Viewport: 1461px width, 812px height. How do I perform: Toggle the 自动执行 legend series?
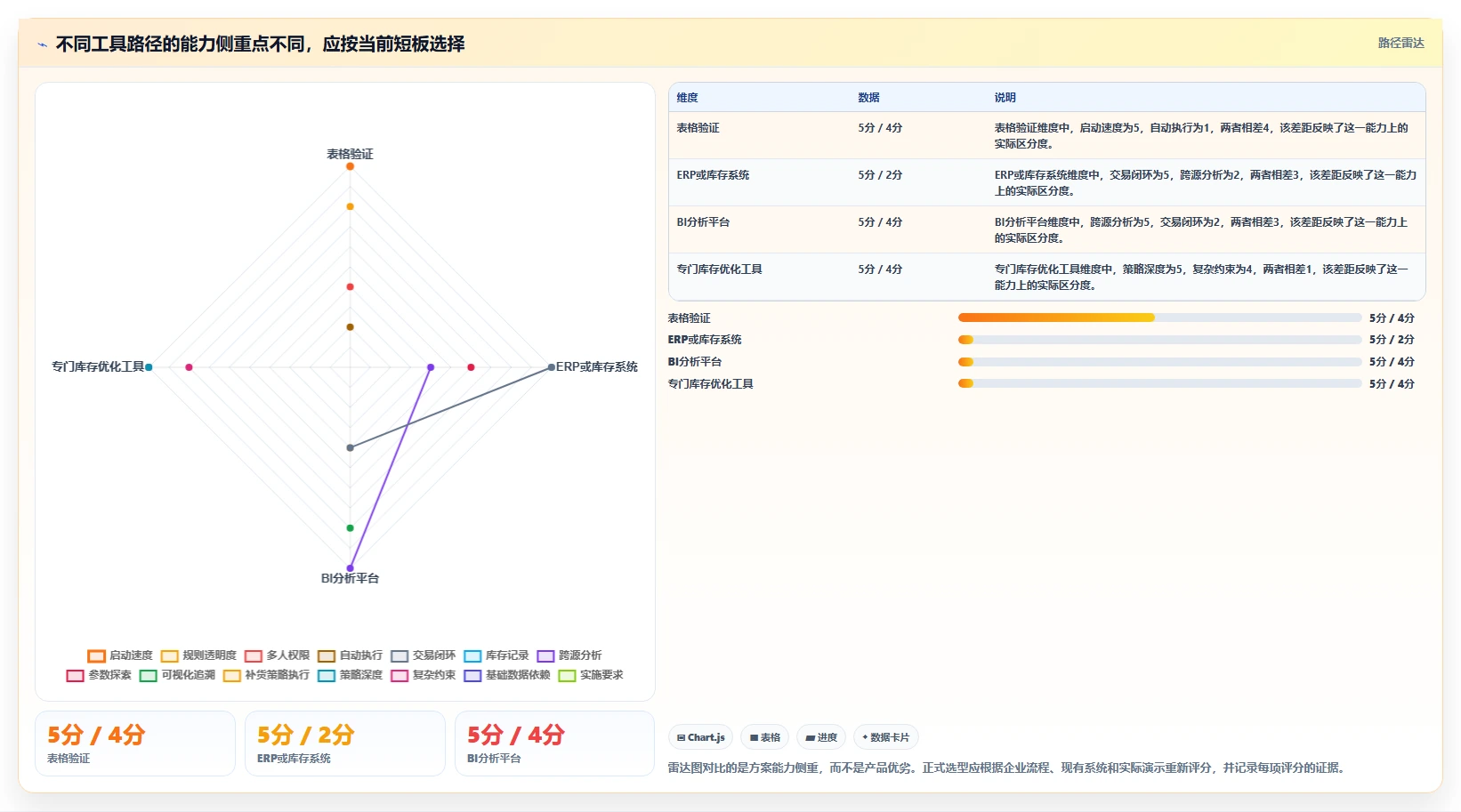point(350,655)
